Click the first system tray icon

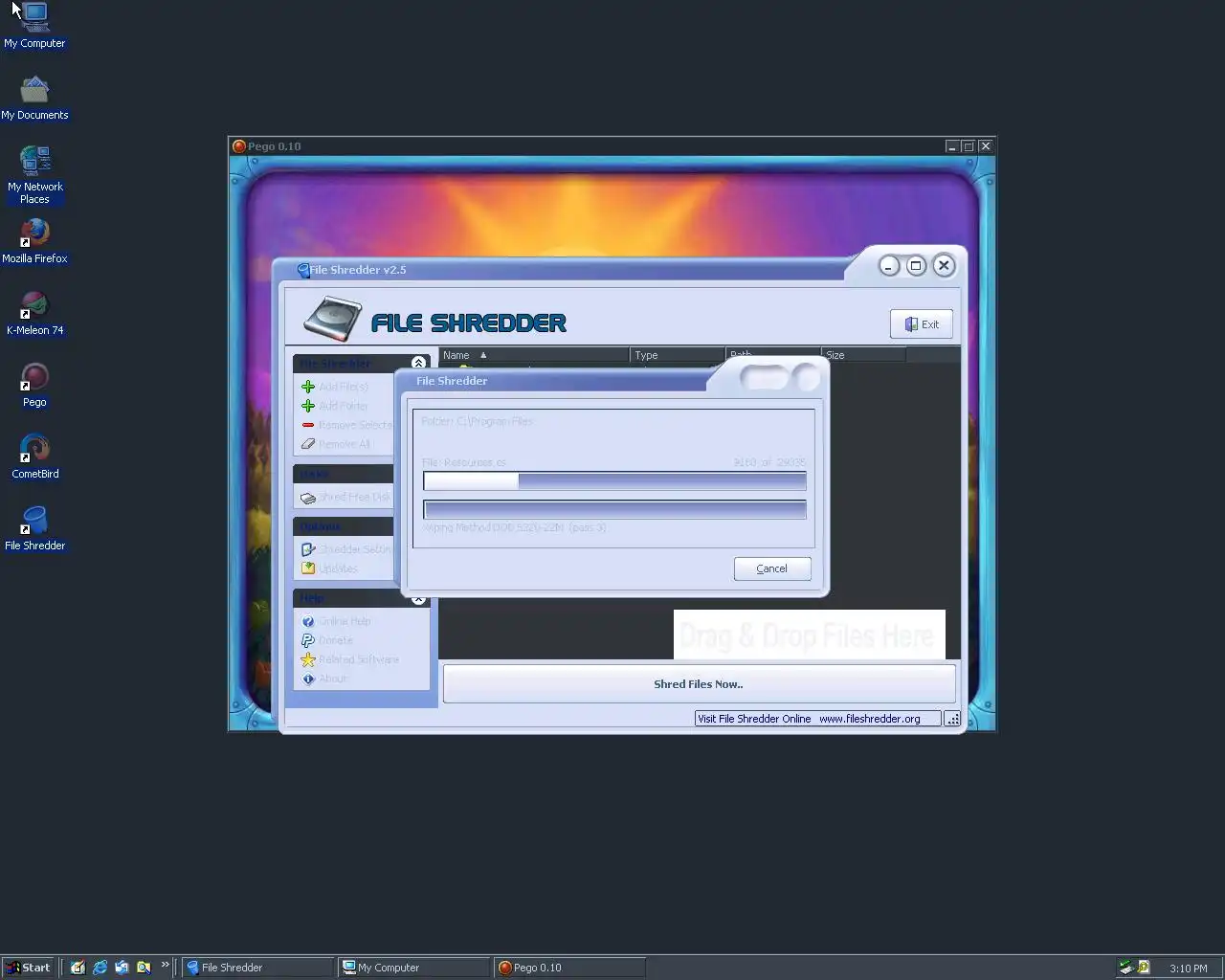click(1126, 968)
